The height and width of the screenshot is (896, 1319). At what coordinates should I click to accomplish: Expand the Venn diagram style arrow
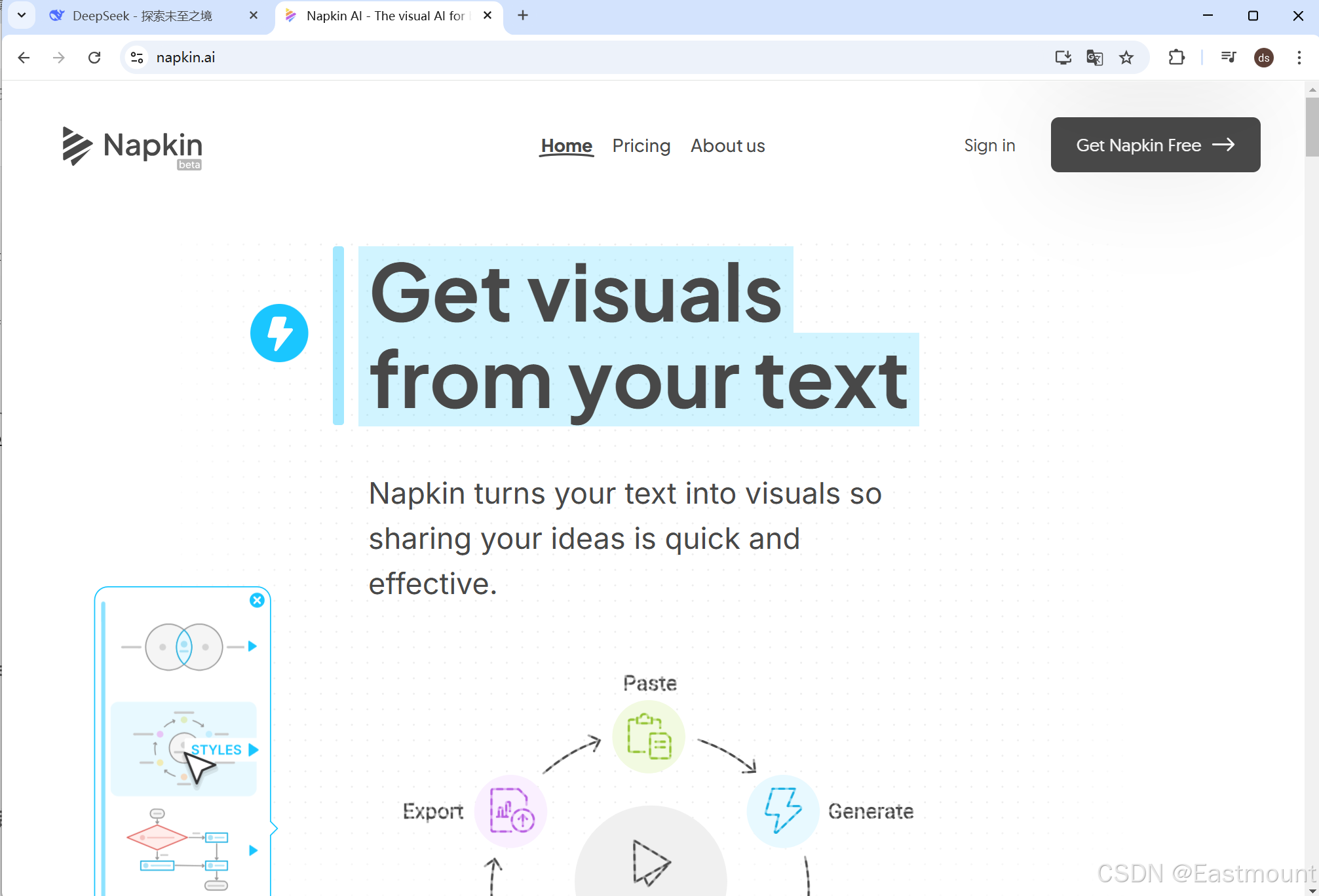252,646
